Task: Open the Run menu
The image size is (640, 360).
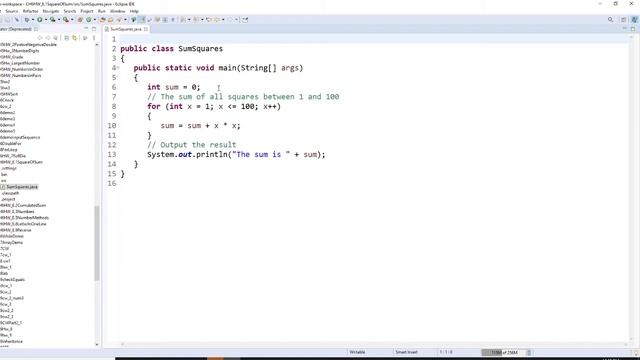Action: pyautogui.click(x=101, y=11)
